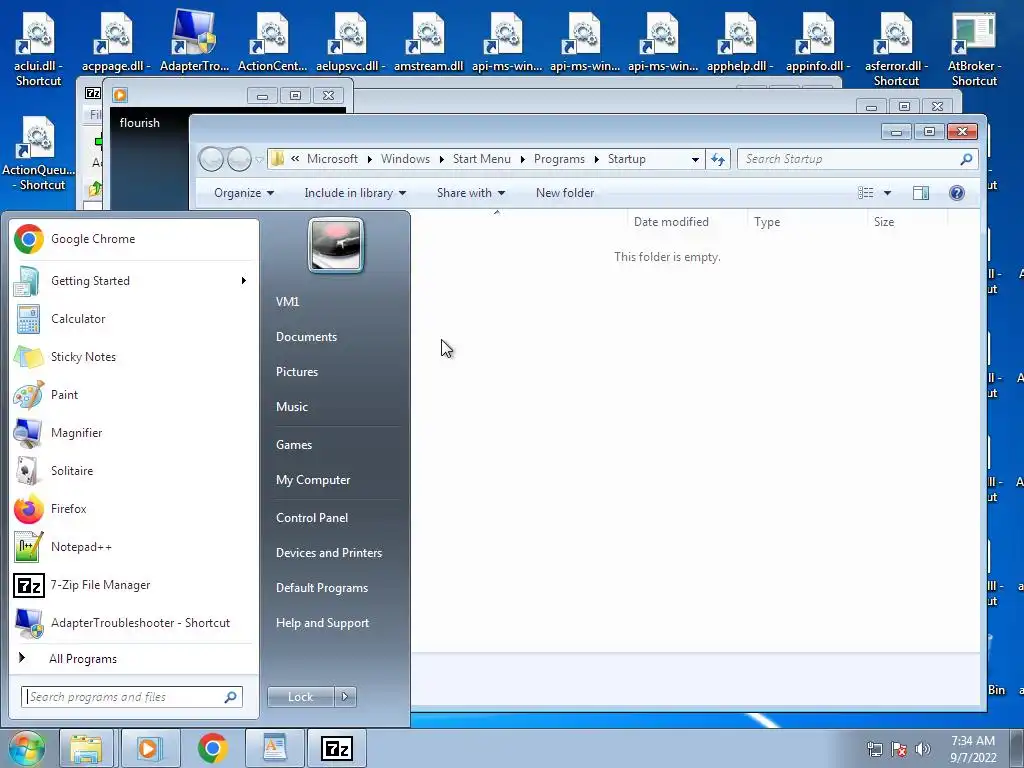Open 7-Zip File Manager from Start menu
The width and height of the screenshot is (1024, 768).
pyautogui.click(x=134, y=584)
